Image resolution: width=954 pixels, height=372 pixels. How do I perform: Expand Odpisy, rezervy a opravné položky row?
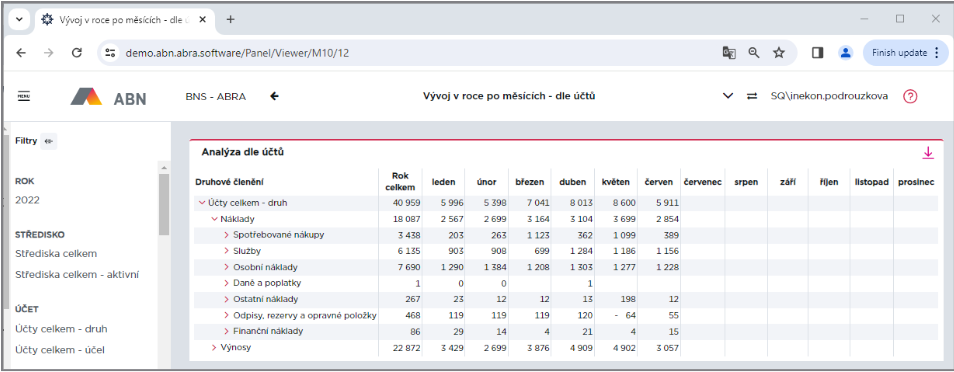coord(226,315)
